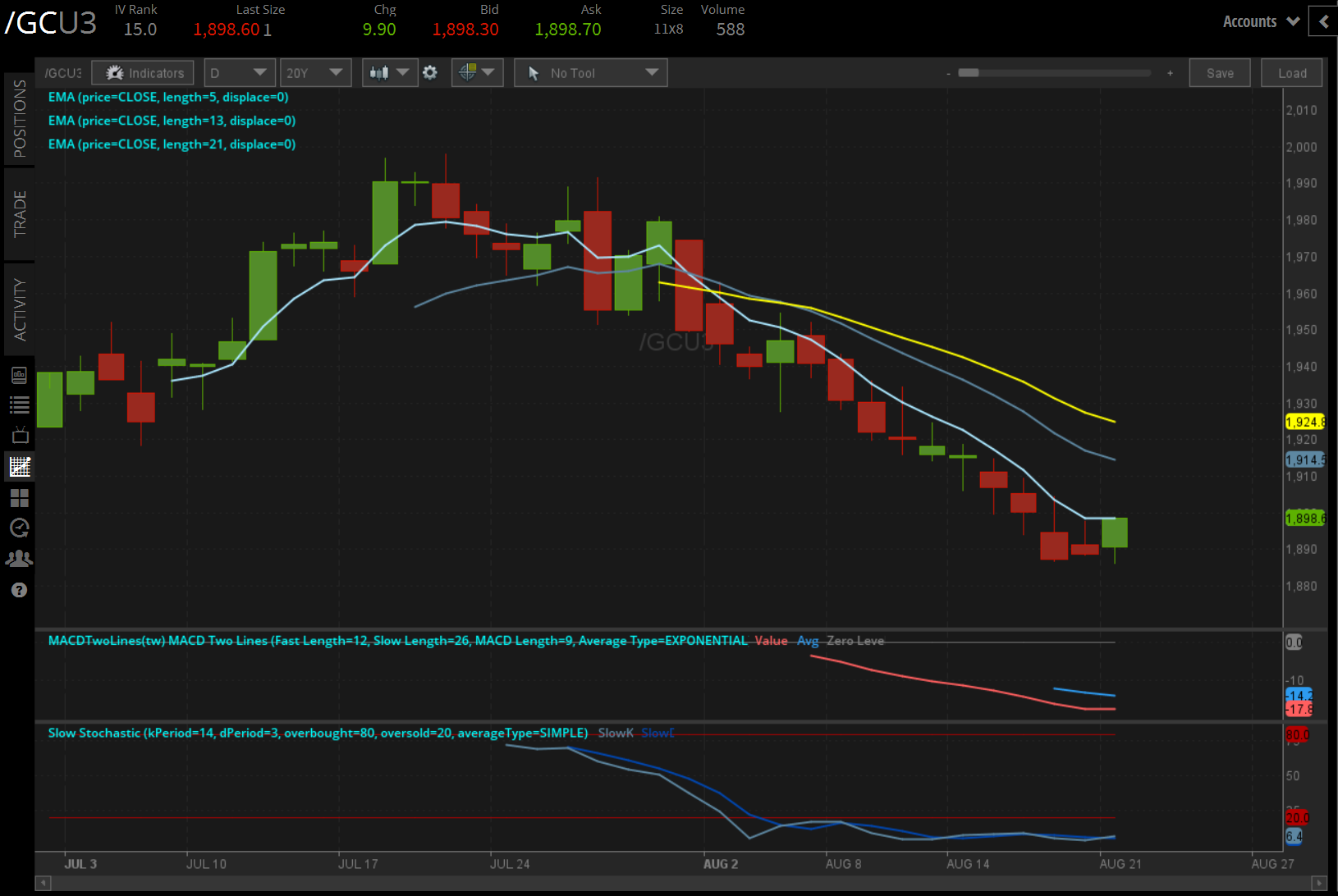Switch to the TRADE tab

[20, 213]
